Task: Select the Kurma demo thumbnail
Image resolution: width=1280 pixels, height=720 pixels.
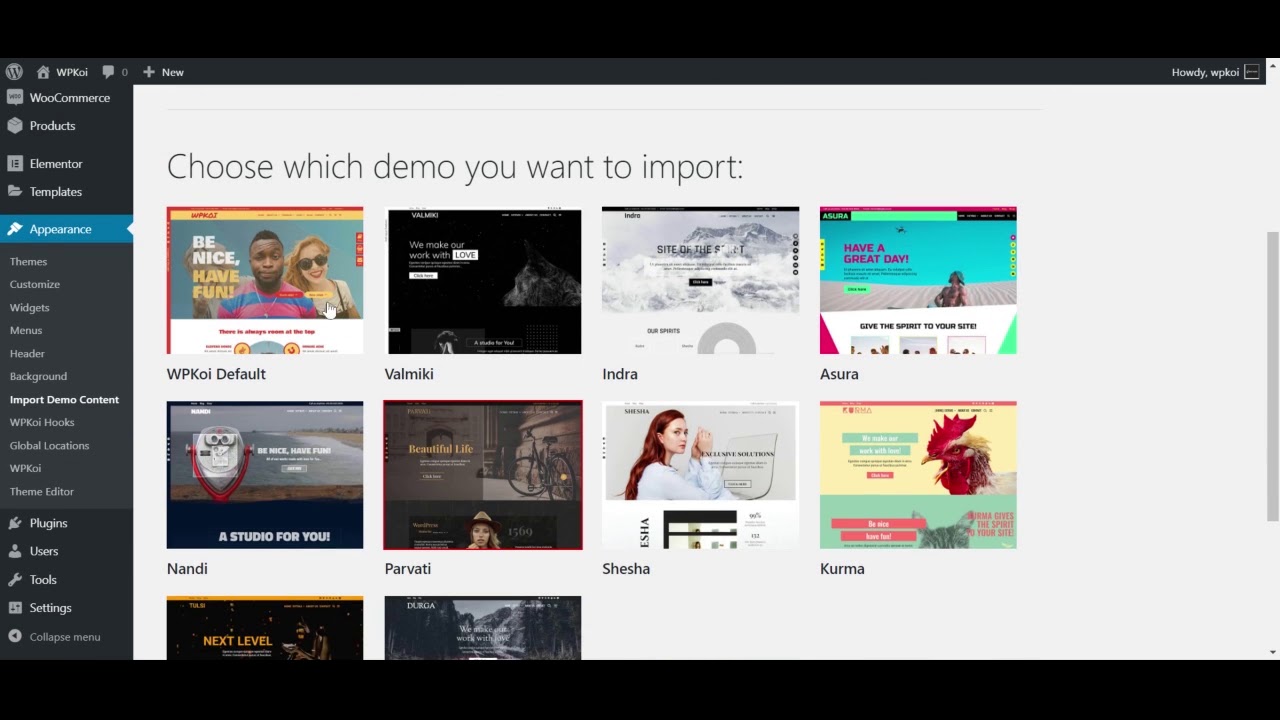Action: pyautogui.click(x=918, y=475)
